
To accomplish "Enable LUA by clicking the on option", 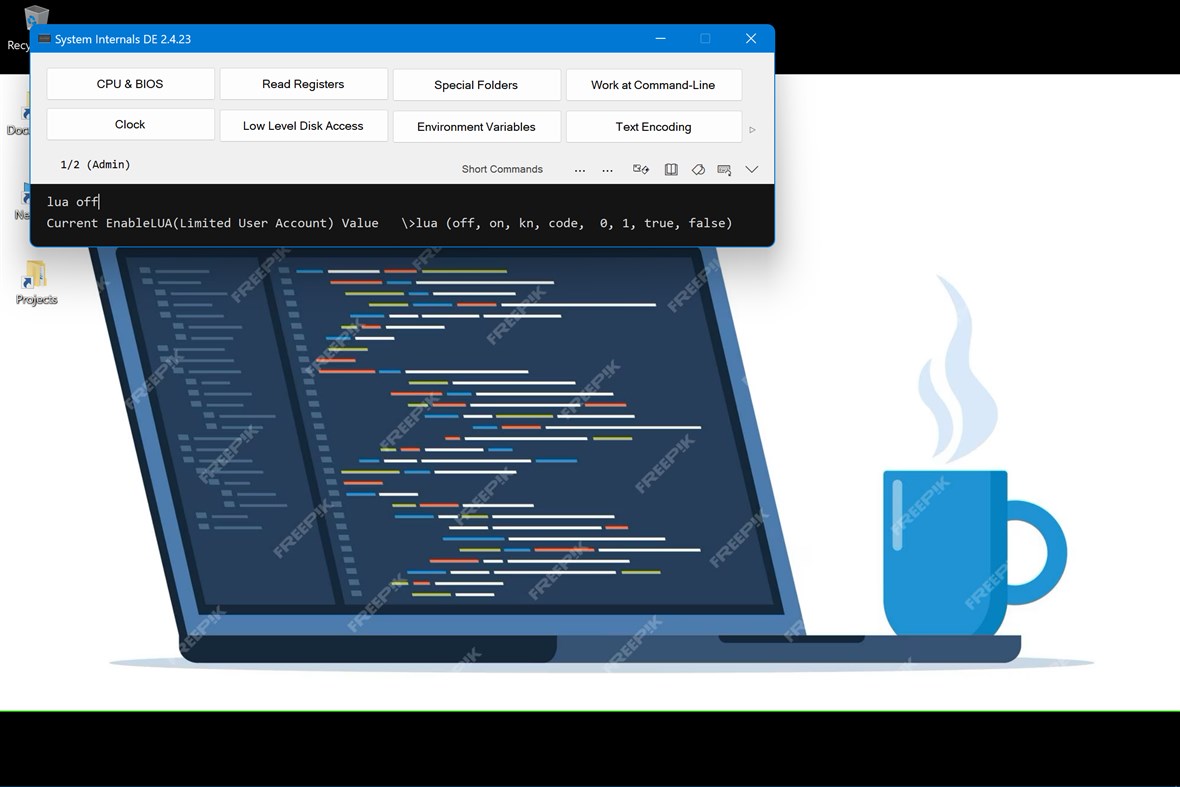I will click(496, 223).
